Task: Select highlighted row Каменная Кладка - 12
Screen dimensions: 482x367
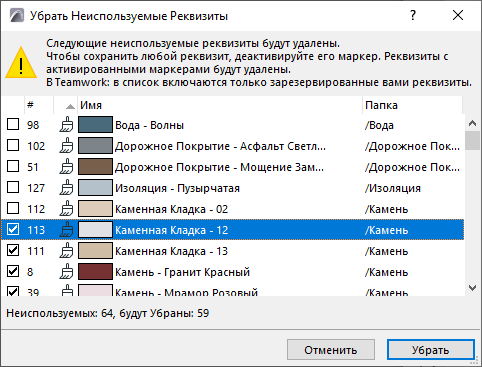Action: coord(232,230)
